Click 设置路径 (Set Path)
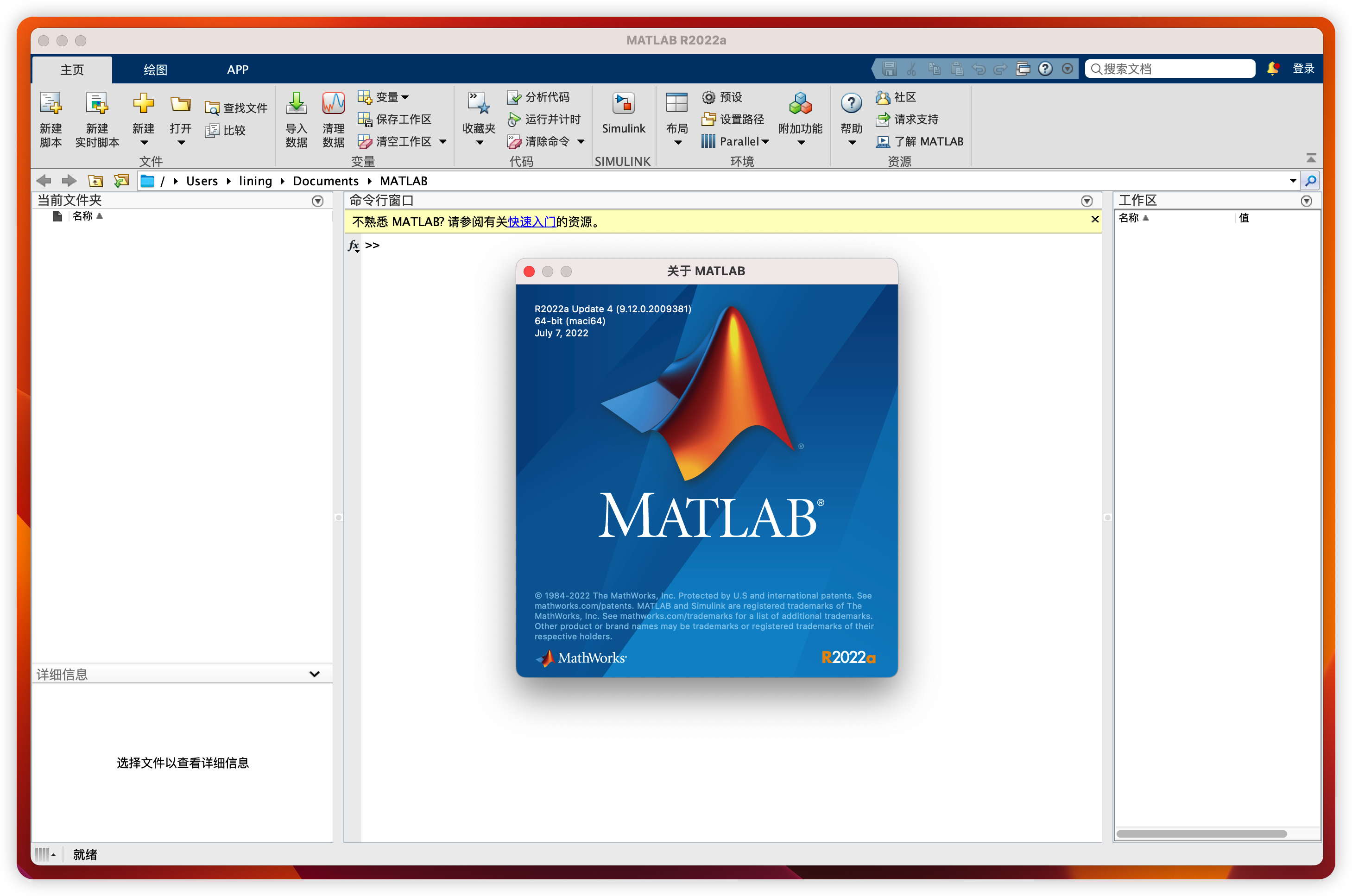The height and width of the screenshot is (896, 1352). click(733, 119)
